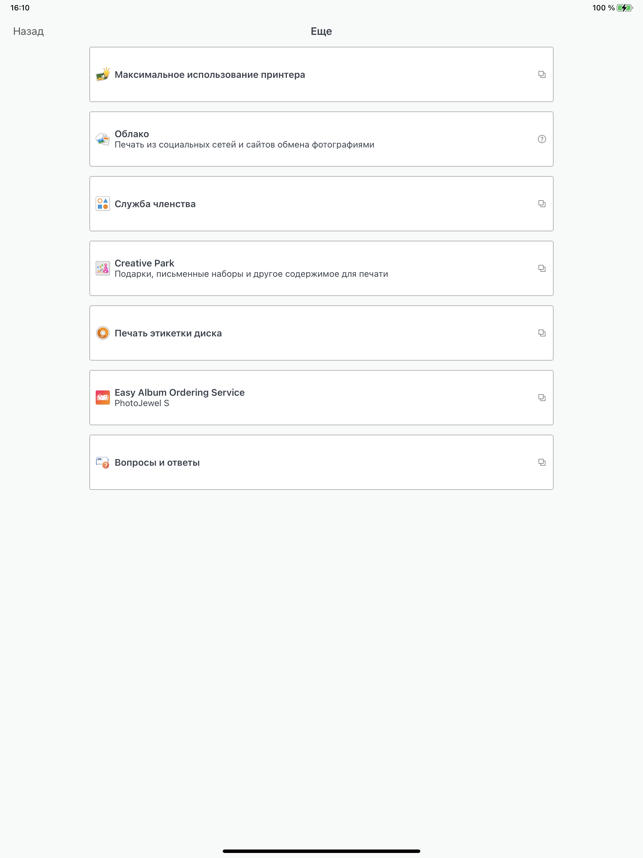Tap the Максимальное использование принтера hand icon
This screenshot has height=858, width=643.
103,74
